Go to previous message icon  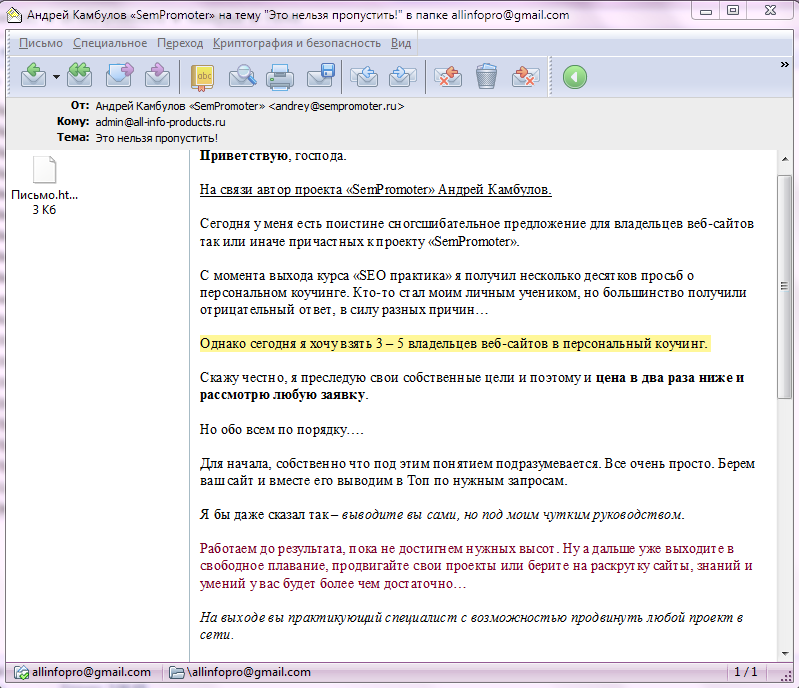(x=364, y=76)
